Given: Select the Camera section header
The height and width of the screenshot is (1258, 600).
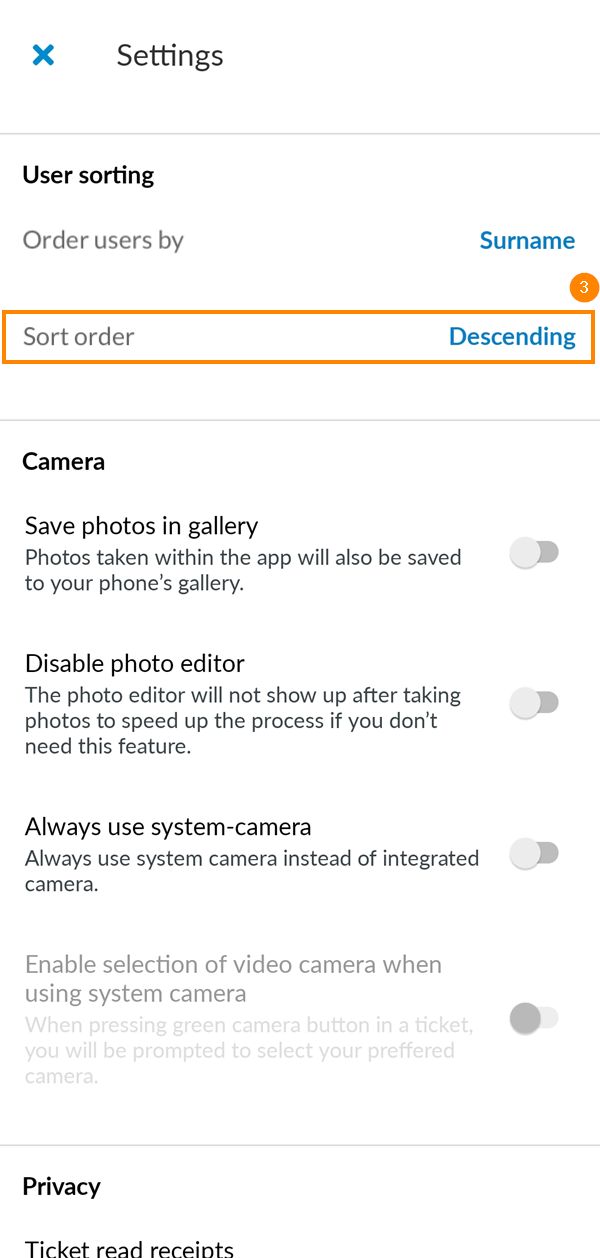Looking at the screenshot, I should [x=63, y=462].
